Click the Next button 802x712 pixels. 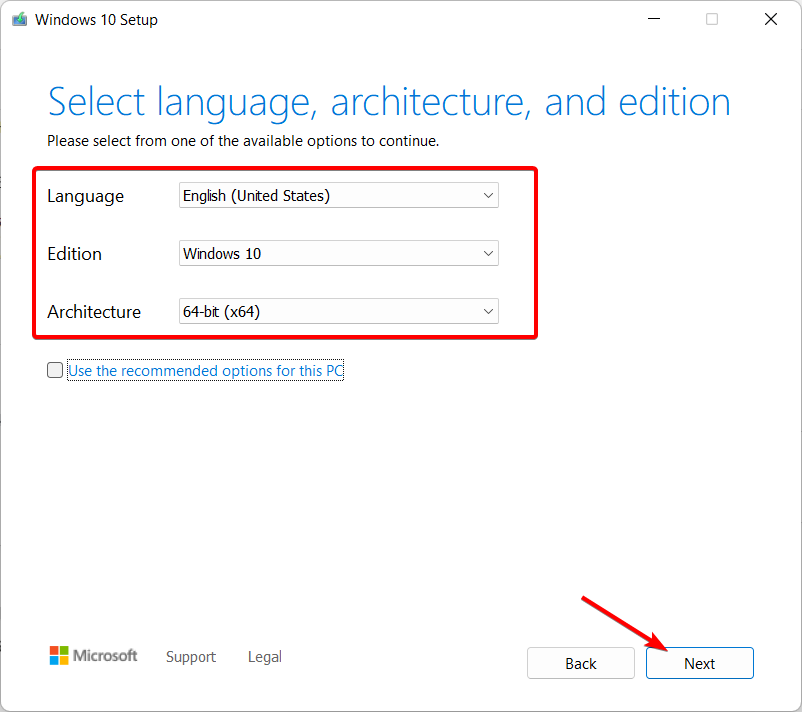pyautogui.click(x=700, y=663)
